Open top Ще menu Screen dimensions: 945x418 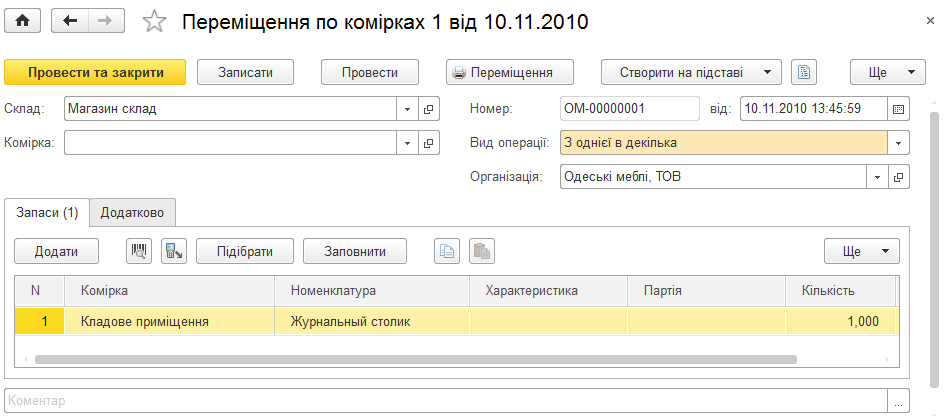point(887,72)
